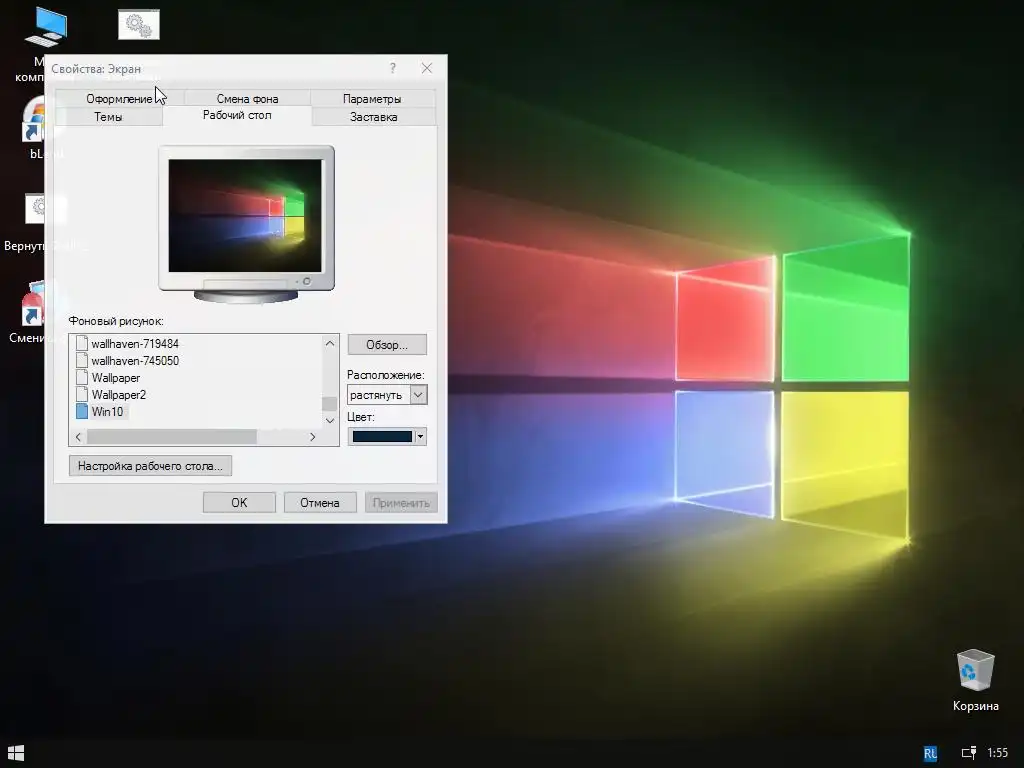Click the file icon beside Win10
1024x768 pixels.
tap(82, 411)
